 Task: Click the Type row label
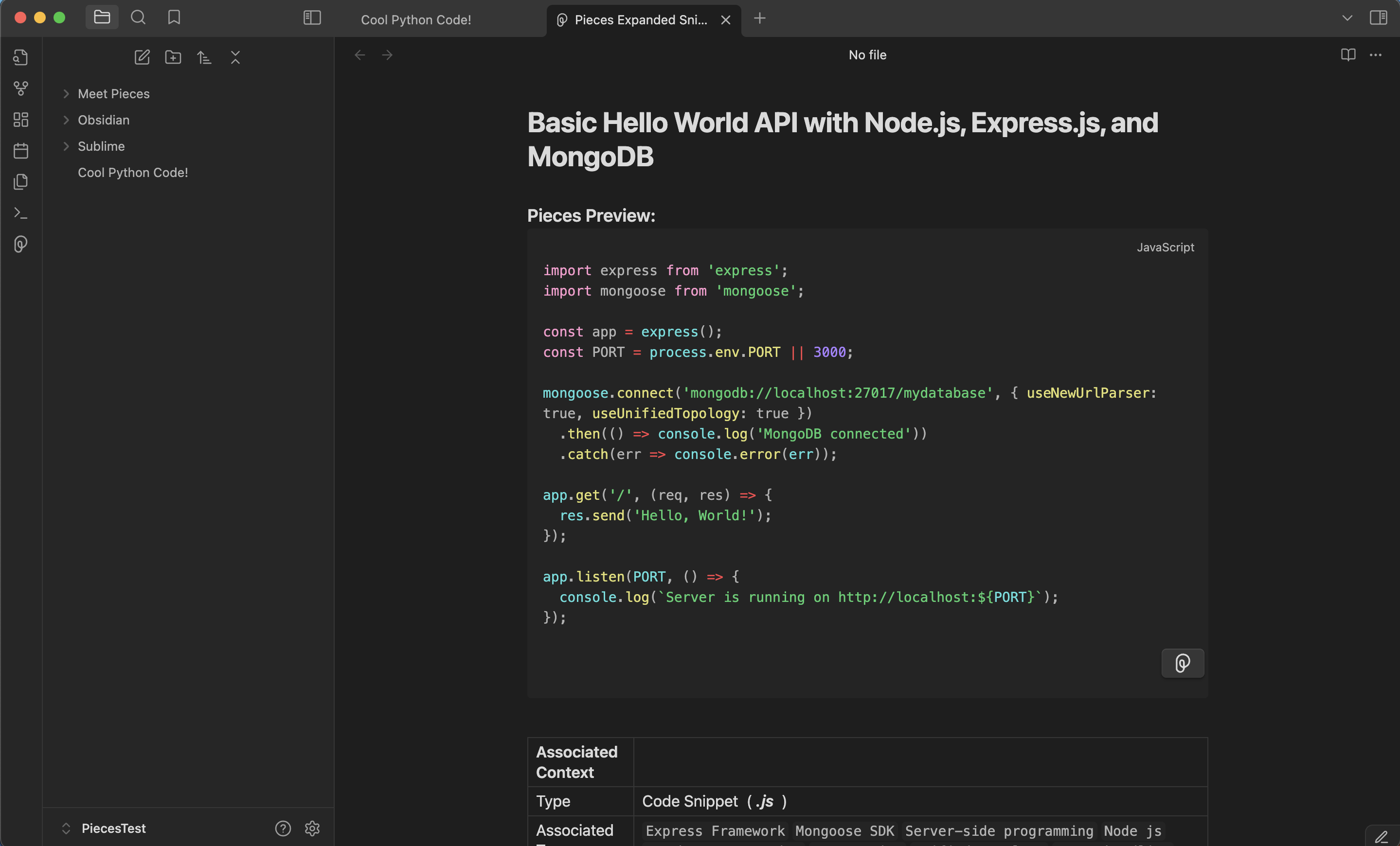click(x=553, y=801)
